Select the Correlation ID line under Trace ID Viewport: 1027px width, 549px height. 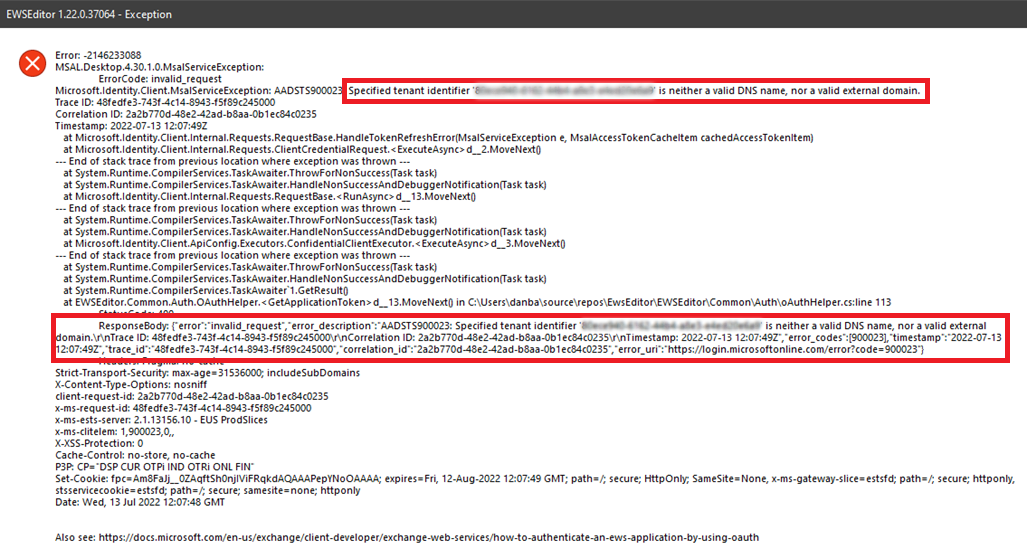[x=178, y=114]
